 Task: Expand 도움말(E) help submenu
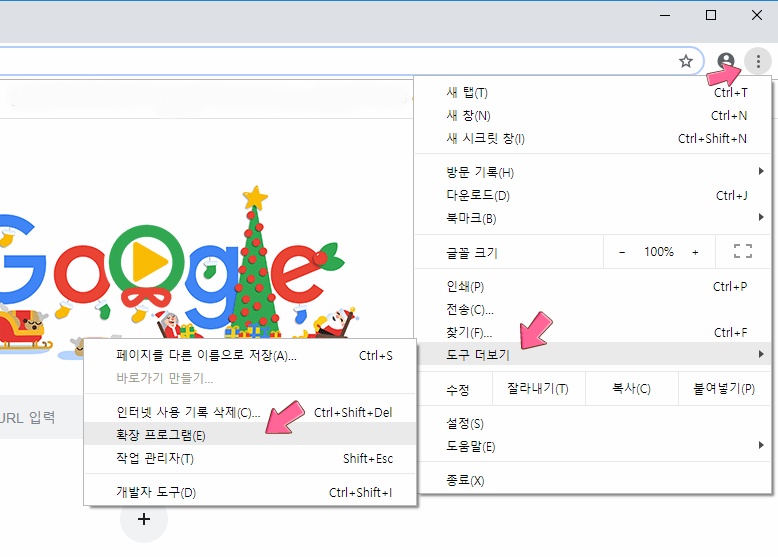(593, 446)
